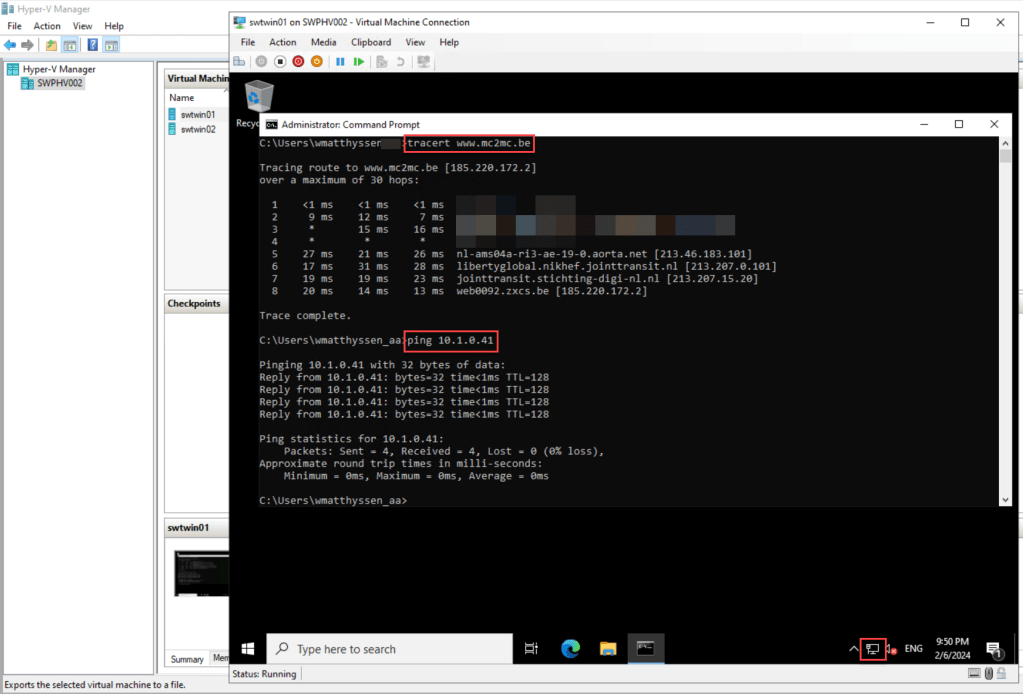Viewport: 1023px width, 694px height.
Task: Select SWPHV002 server in the tree
Action: [x=60, y=83]
